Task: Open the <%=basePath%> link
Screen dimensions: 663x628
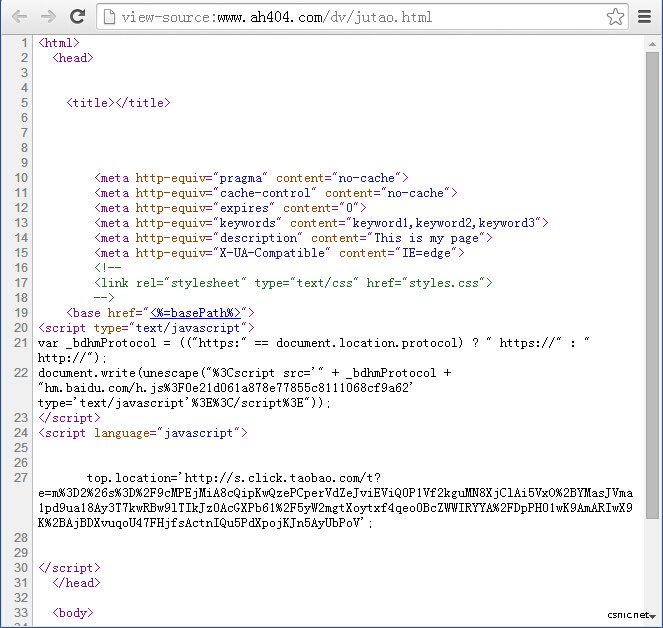Action: (x=195, y=313)
